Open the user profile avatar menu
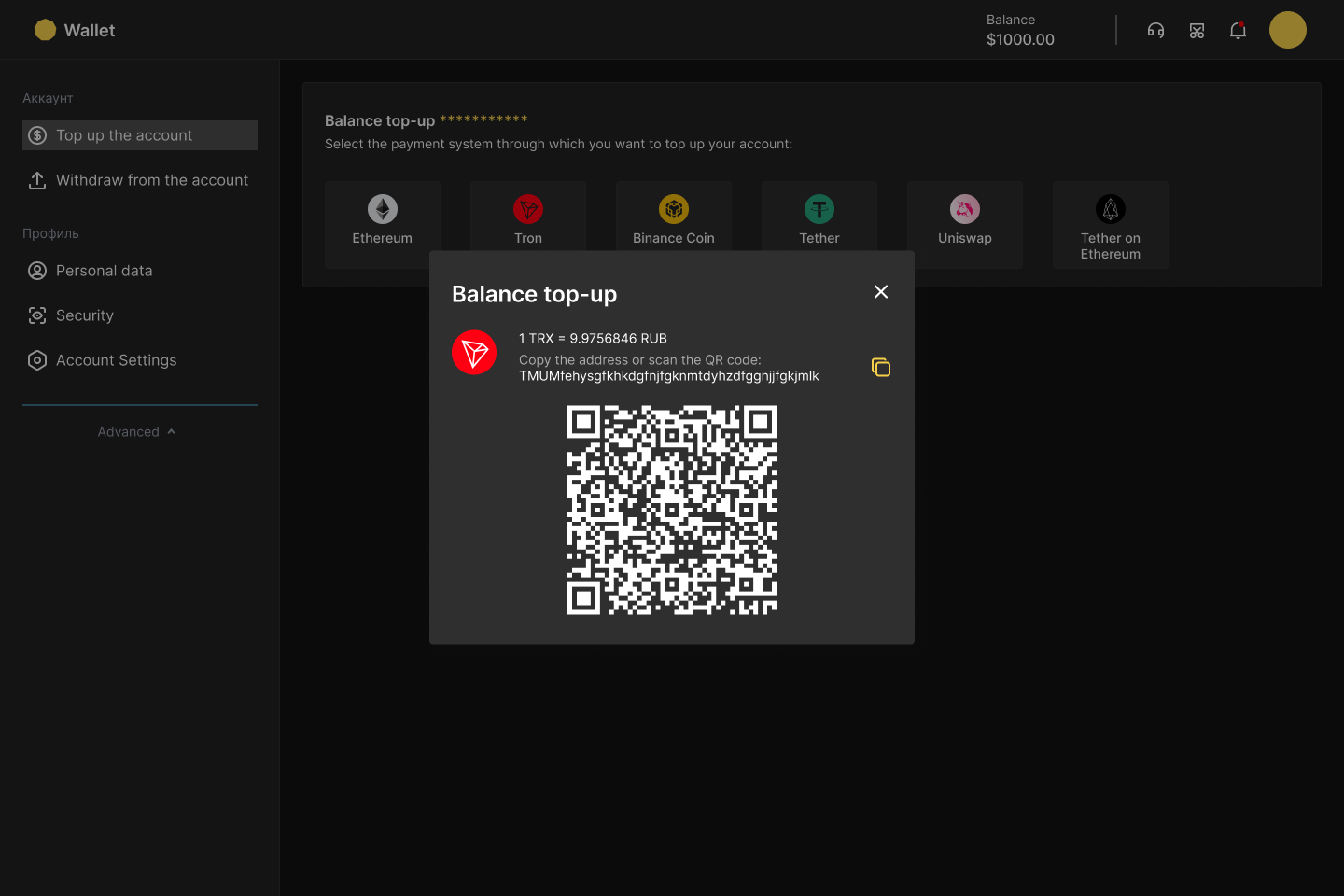The image size is (1344, 896). (x=1287, y=29)
